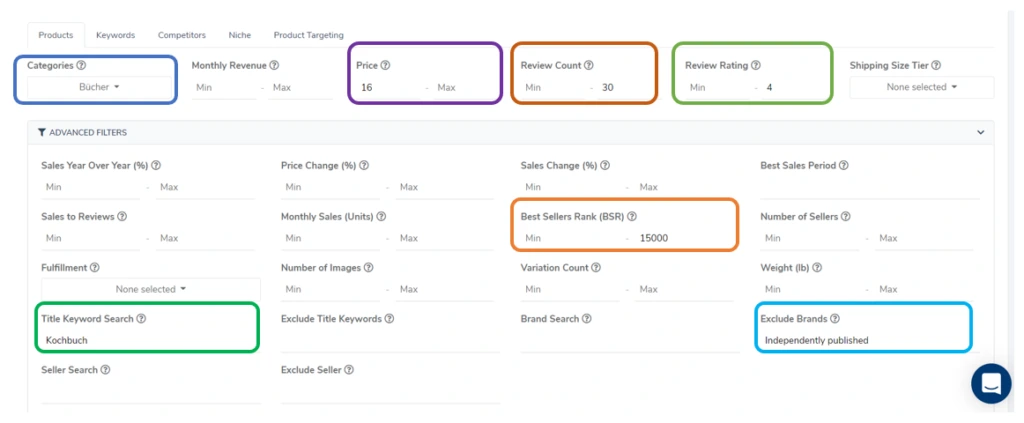Click Title Keyword Search help icon

141,319
